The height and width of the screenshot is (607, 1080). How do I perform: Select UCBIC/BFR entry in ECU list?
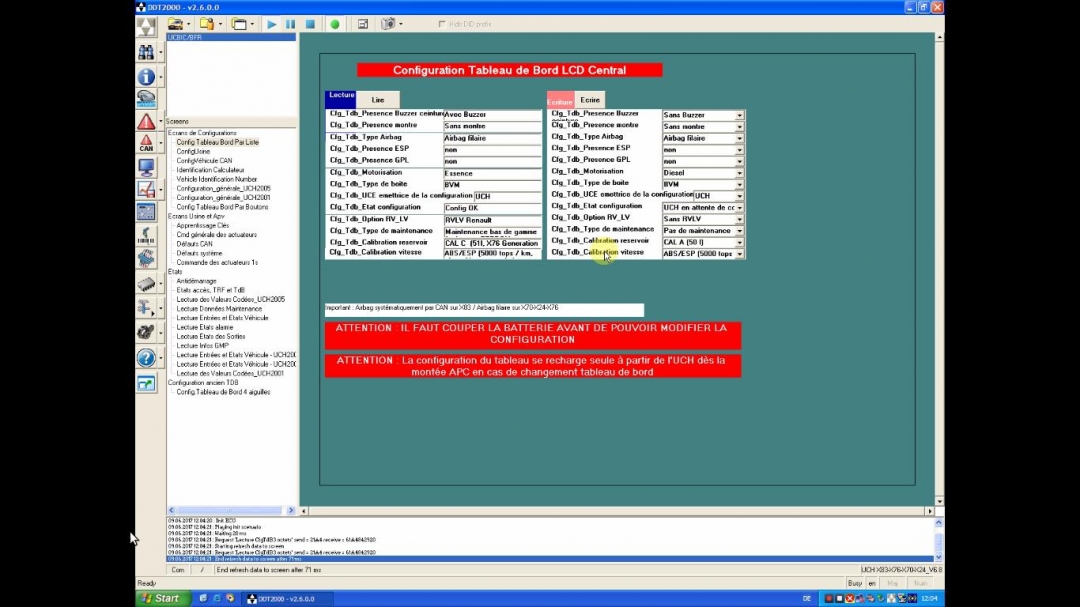(x=231, y=37)
